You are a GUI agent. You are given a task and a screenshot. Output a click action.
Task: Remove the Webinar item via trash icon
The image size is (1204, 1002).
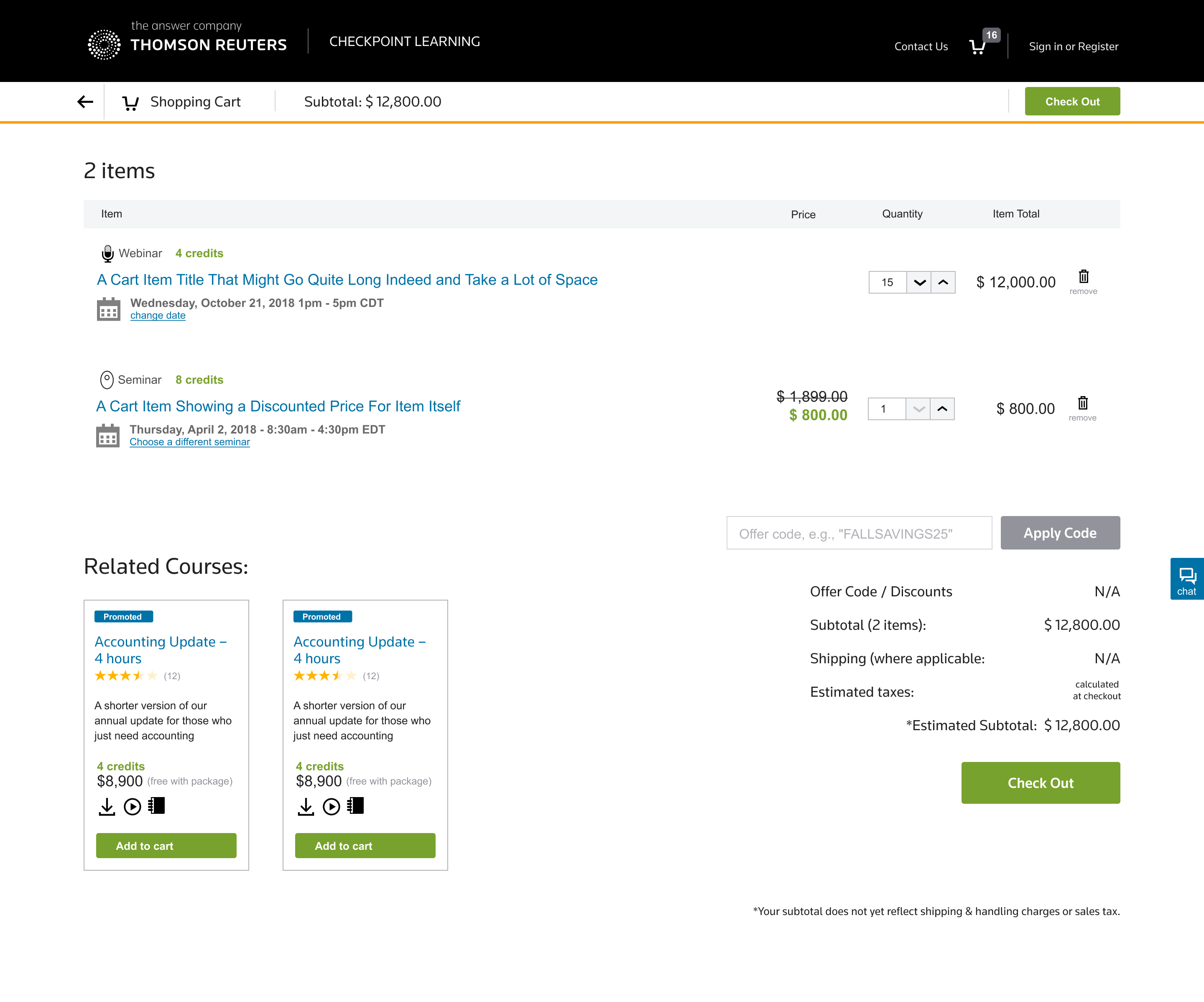pos(1083,277)
